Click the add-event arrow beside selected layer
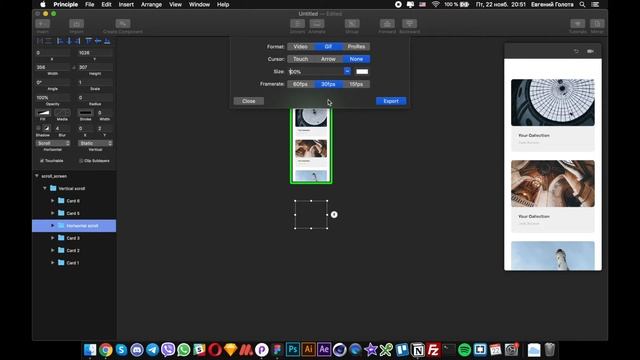Screen dimensions: 640x360 334,214
